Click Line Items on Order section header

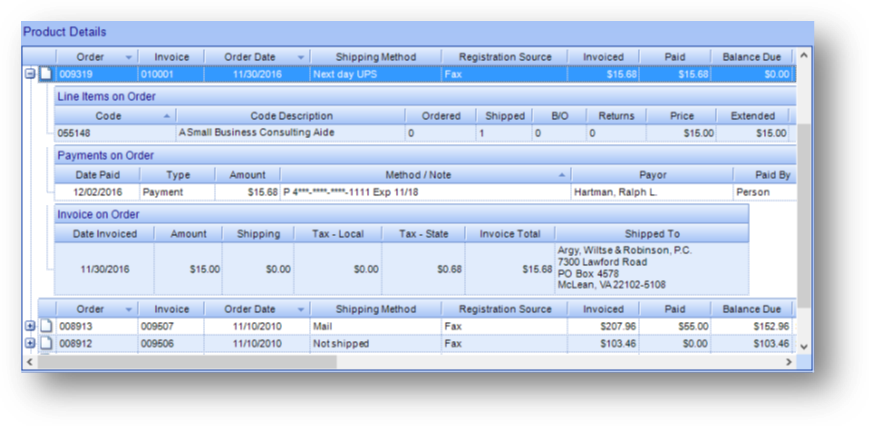point(425,96)
